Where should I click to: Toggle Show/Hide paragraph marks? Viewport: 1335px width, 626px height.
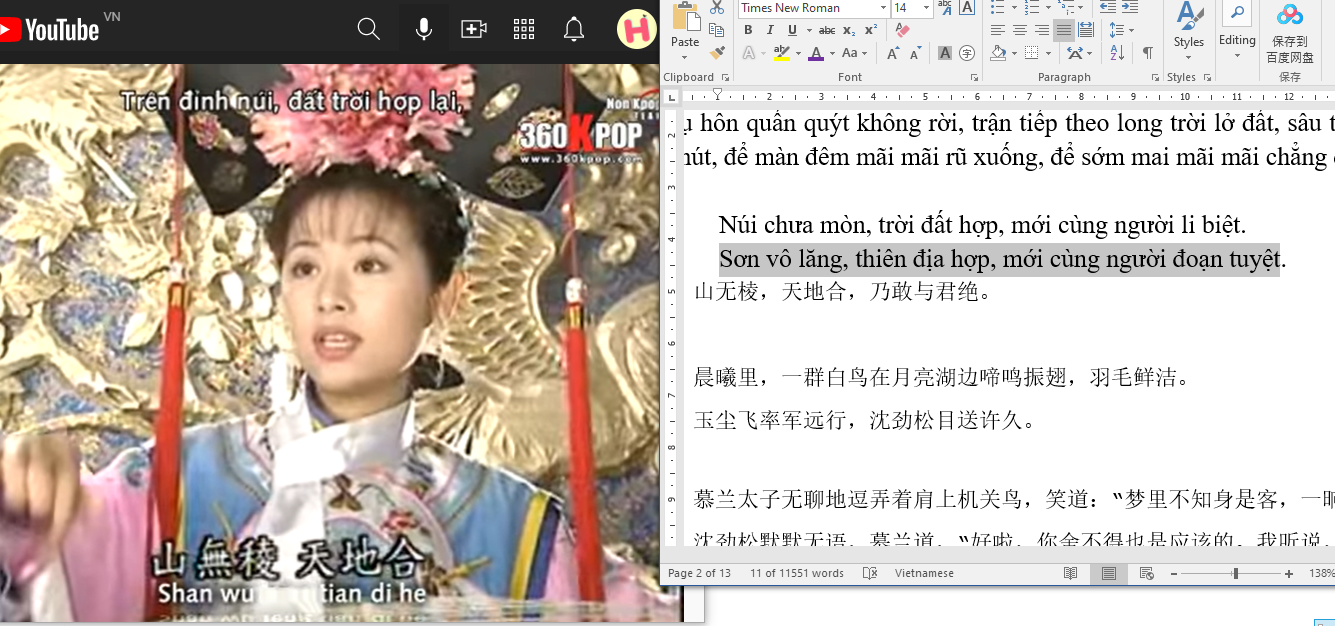pos(1147,53)
